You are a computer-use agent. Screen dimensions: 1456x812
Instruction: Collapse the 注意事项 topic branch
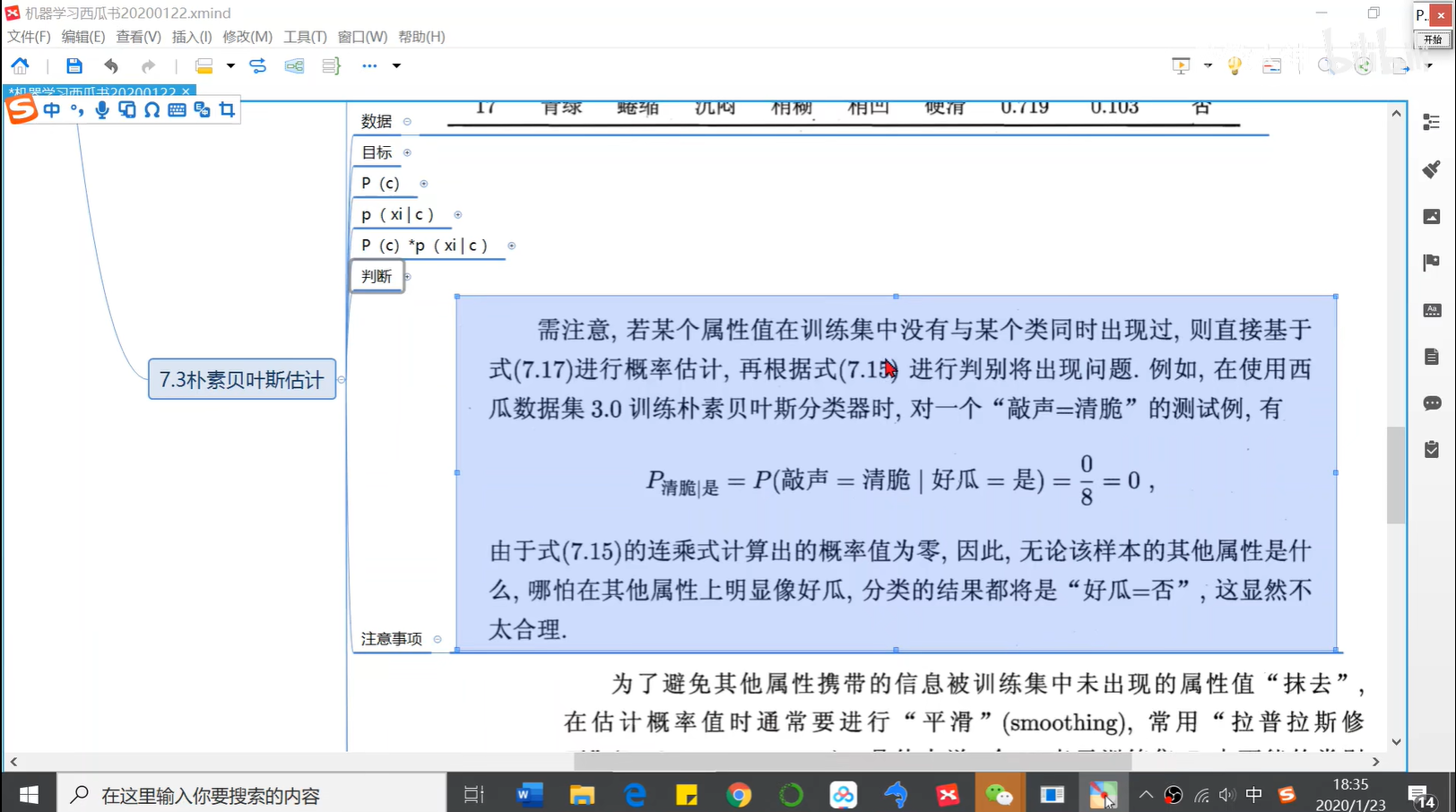(438, 639)
